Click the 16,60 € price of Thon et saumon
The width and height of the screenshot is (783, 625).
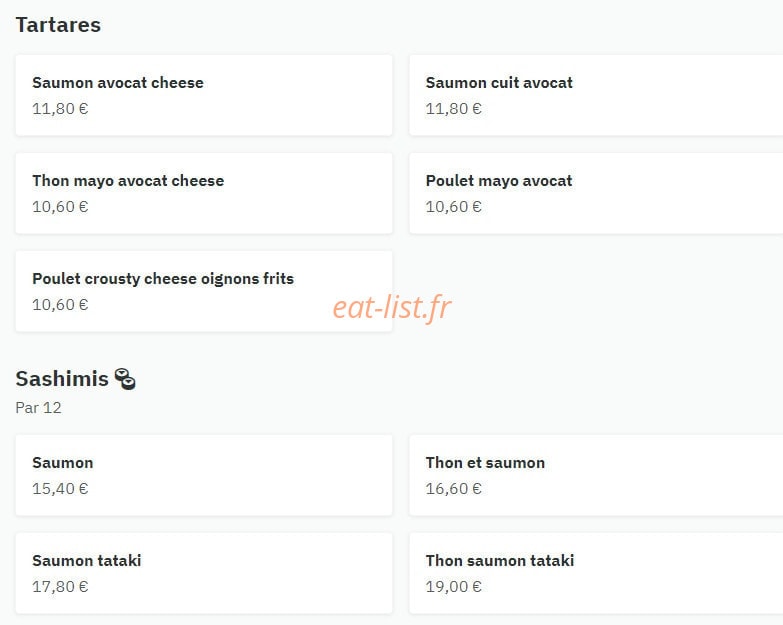click(x=453, y=488)
